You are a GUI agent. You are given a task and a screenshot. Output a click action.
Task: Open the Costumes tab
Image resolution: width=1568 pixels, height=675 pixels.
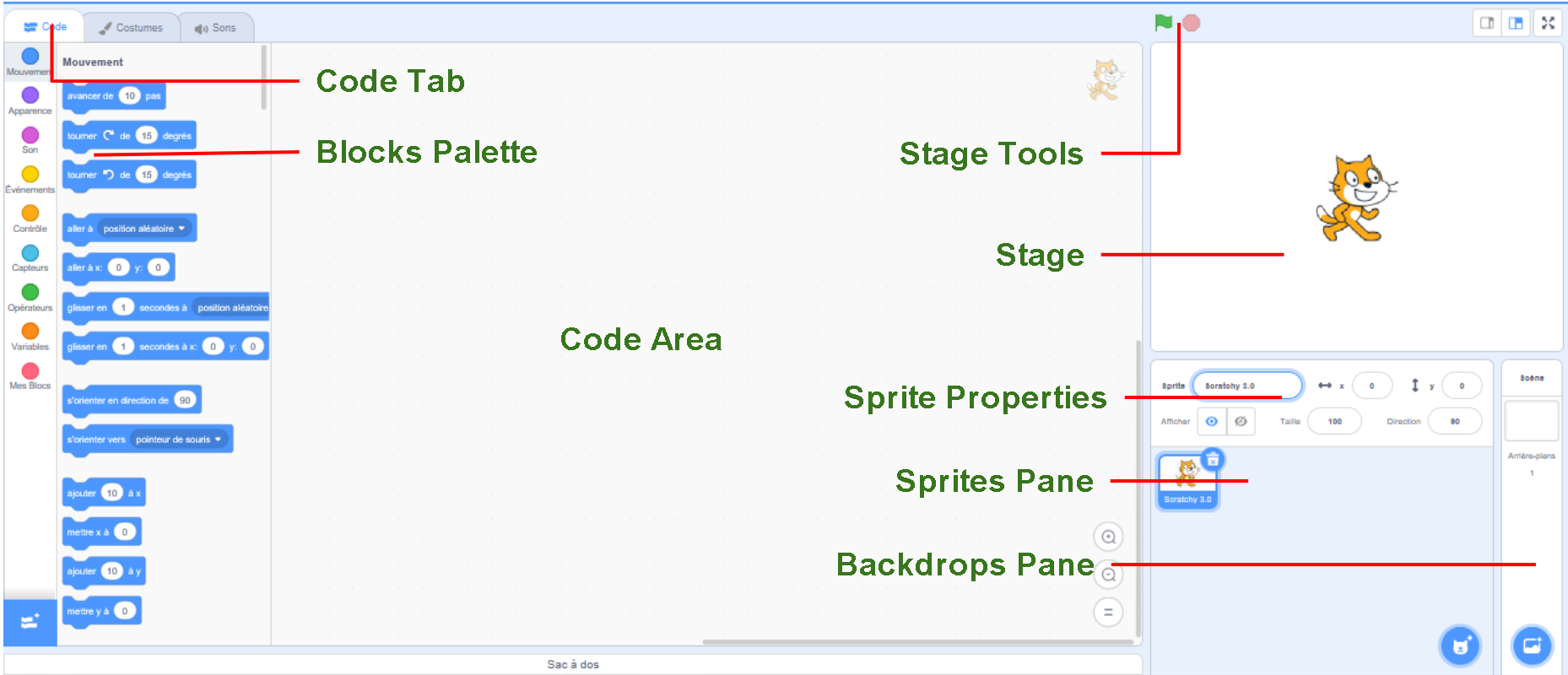tap(132, 28)
